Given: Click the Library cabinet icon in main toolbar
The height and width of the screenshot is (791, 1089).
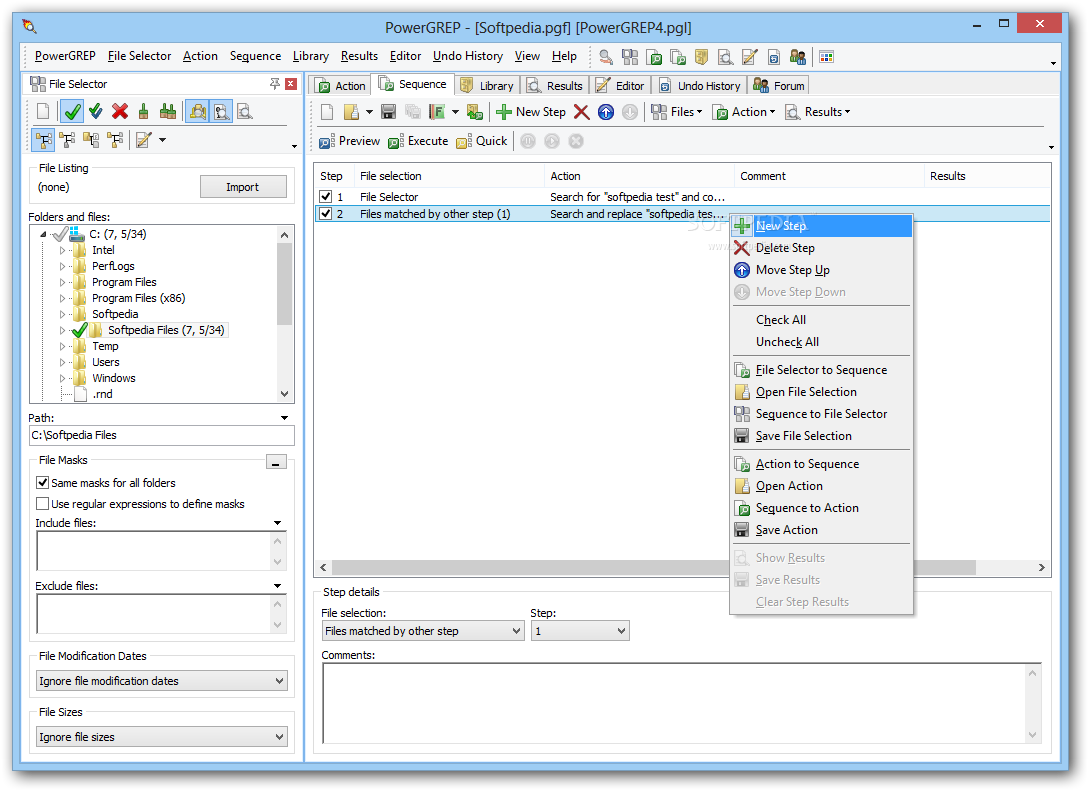Looking at the screenshot, I should (x=701, y=57).
